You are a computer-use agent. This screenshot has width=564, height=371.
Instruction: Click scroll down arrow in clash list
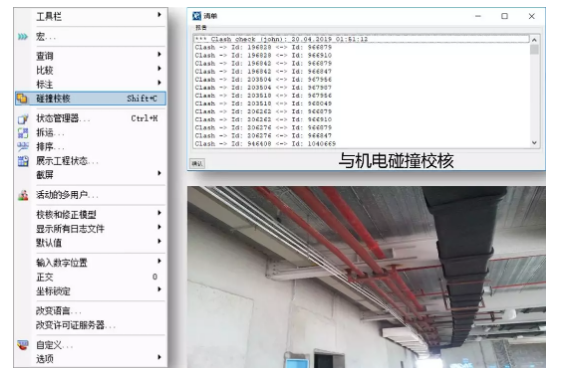[534, 143]
